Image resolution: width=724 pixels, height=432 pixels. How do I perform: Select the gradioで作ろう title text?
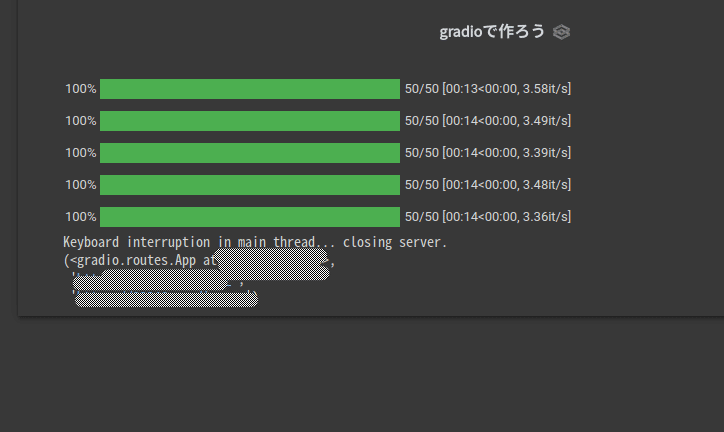tap(492, 32)
